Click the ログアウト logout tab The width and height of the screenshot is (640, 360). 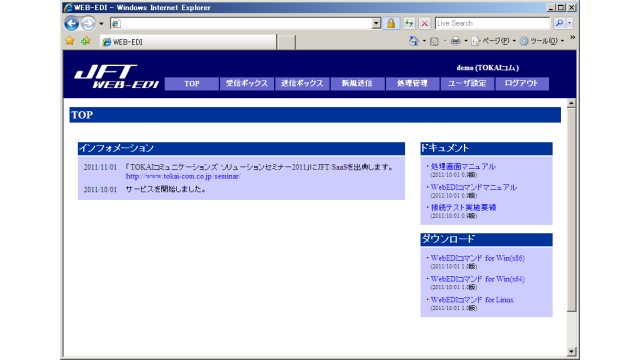[522, 84]
